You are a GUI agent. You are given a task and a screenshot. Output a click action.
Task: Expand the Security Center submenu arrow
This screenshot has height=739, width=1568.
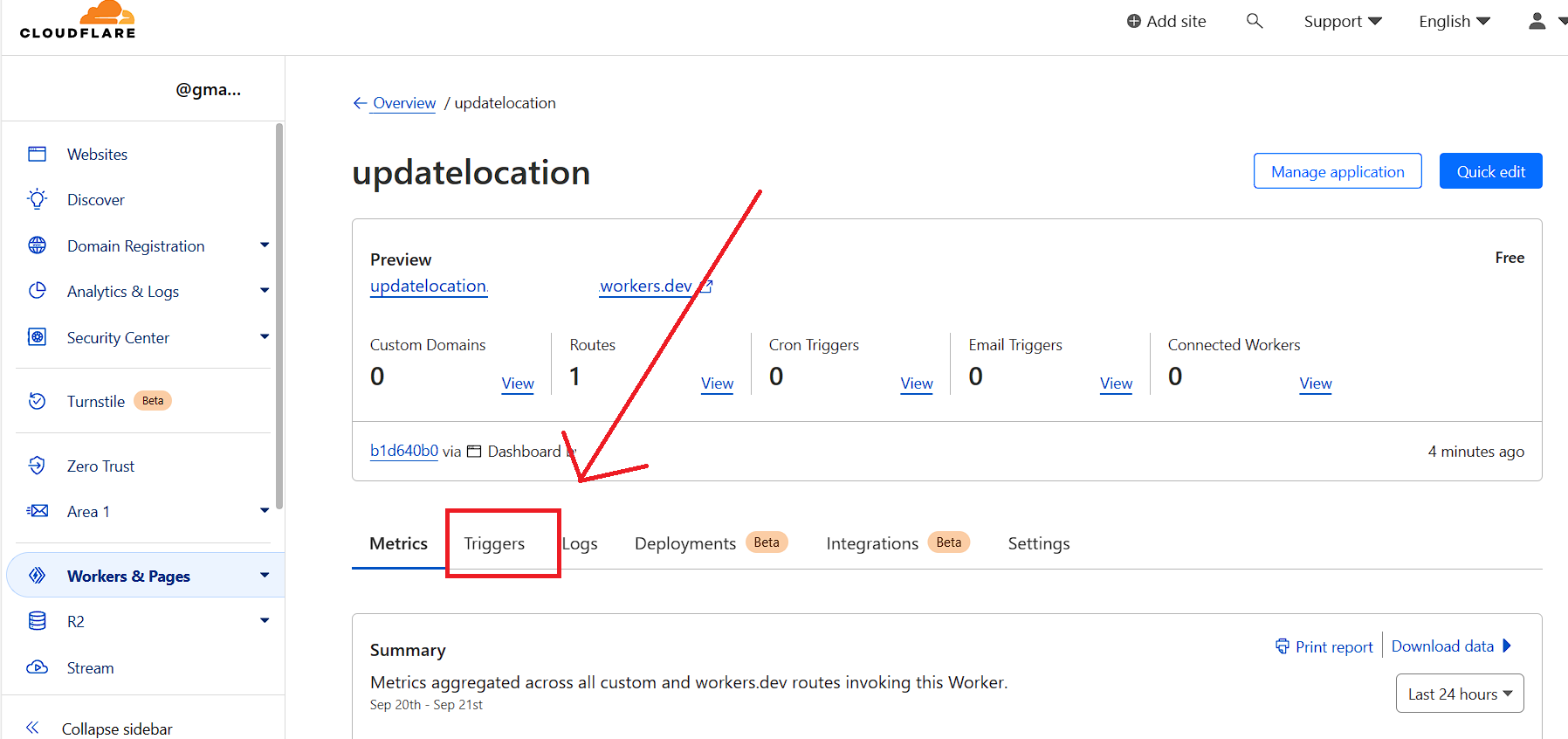pos(265,337)
